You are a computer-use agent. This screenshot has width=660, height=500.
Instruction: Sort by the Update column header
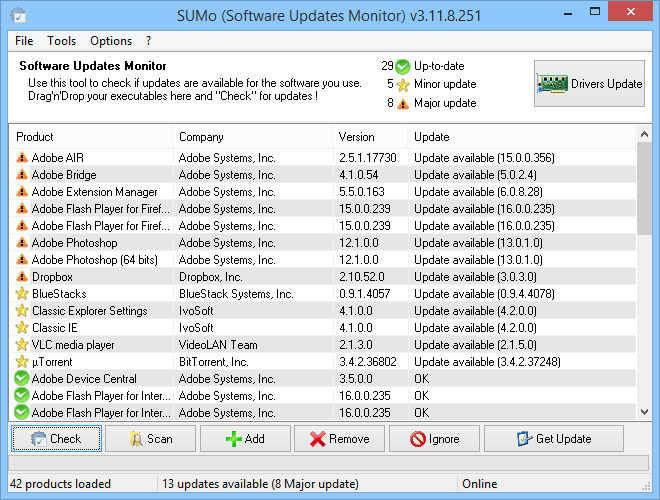pyautogui.click(x=522, y=137)
